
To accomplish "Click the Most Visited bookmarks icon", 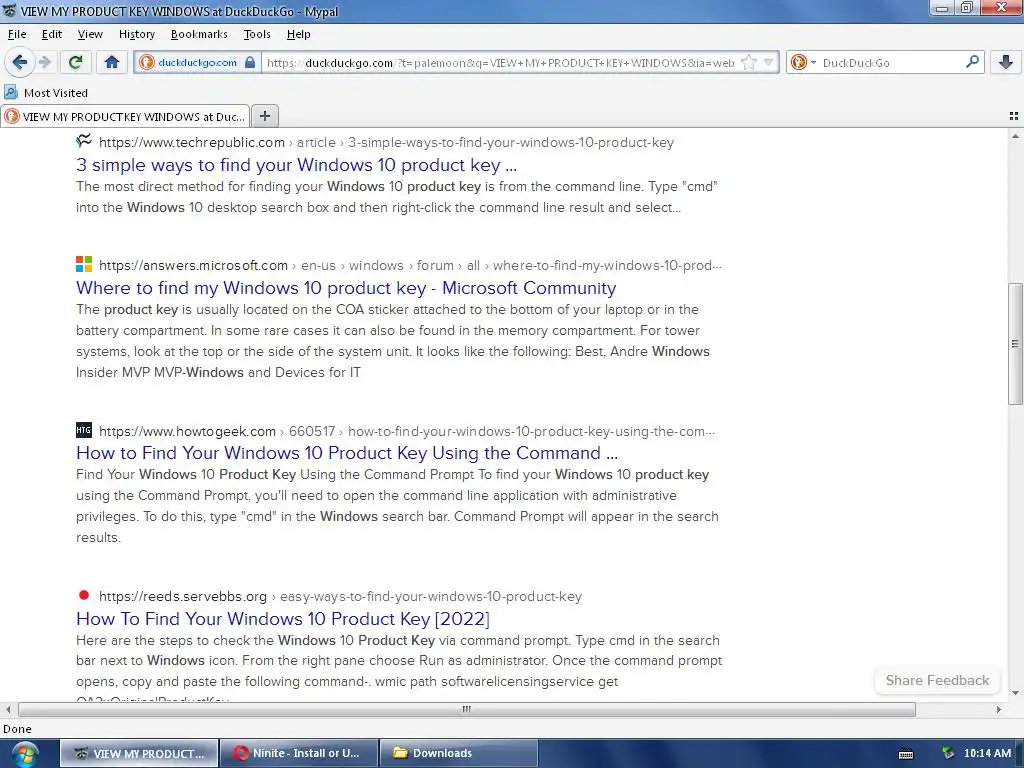I will [10, 92].
